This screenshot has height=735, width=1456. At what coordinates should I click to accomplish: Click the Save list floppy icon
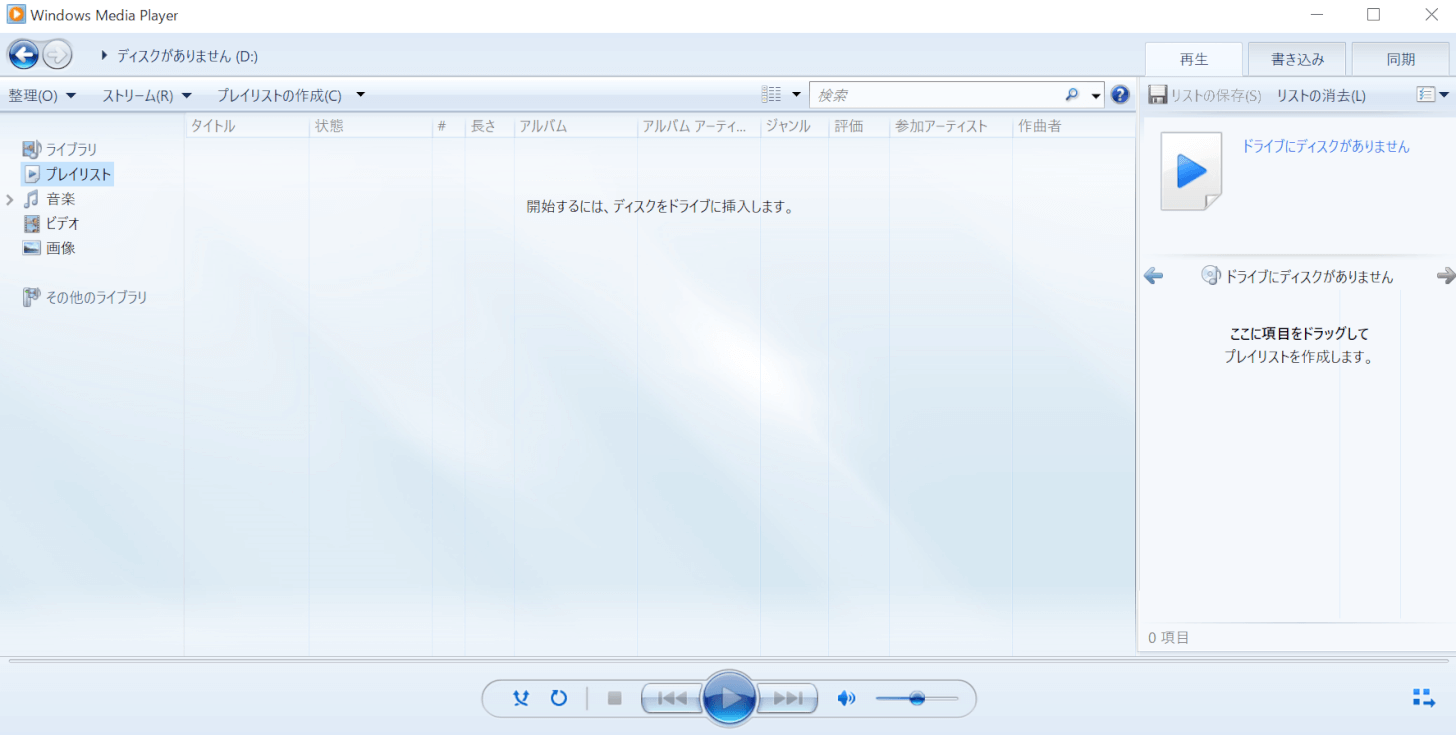point(1158,95)
